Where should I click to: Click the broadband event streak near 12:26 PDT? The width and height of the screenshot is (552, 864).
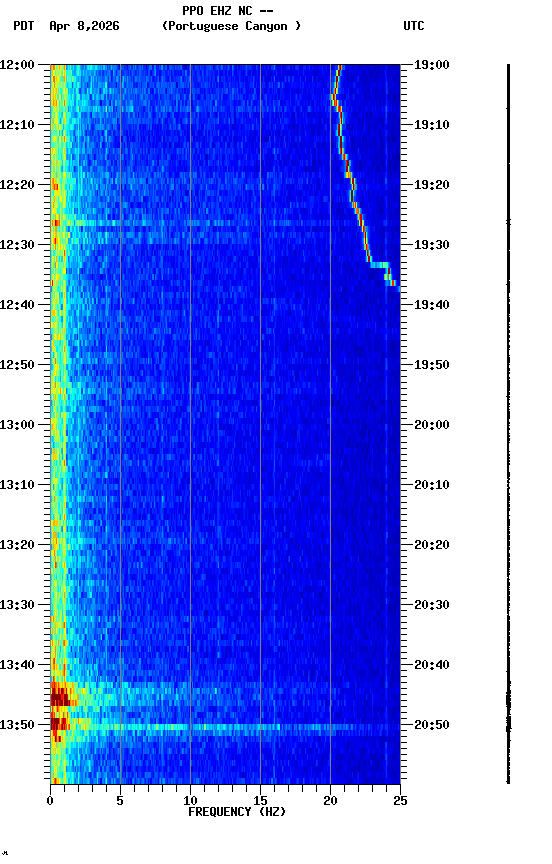(x=225, y=223)
